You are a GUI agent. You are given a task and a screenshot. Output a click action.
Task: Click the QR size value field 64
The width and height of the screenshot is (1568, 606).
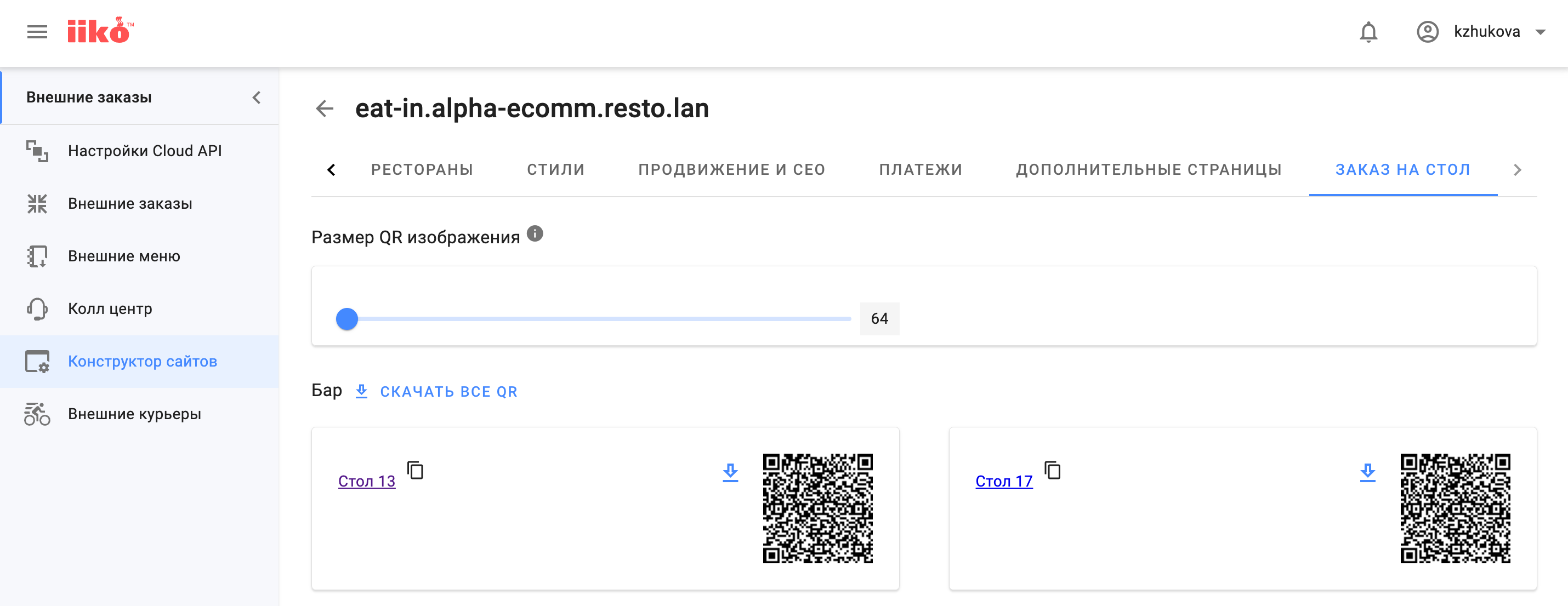(879, 319)
